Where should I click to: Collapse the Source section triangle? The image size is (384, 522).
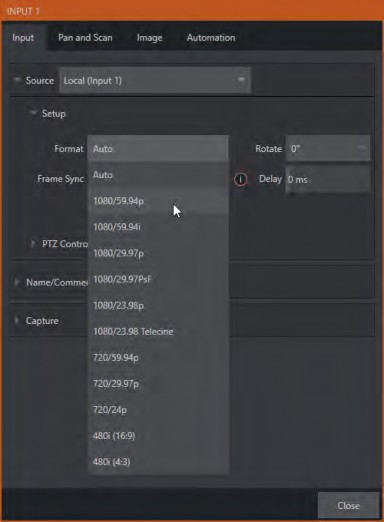click(x=17, y=80)
